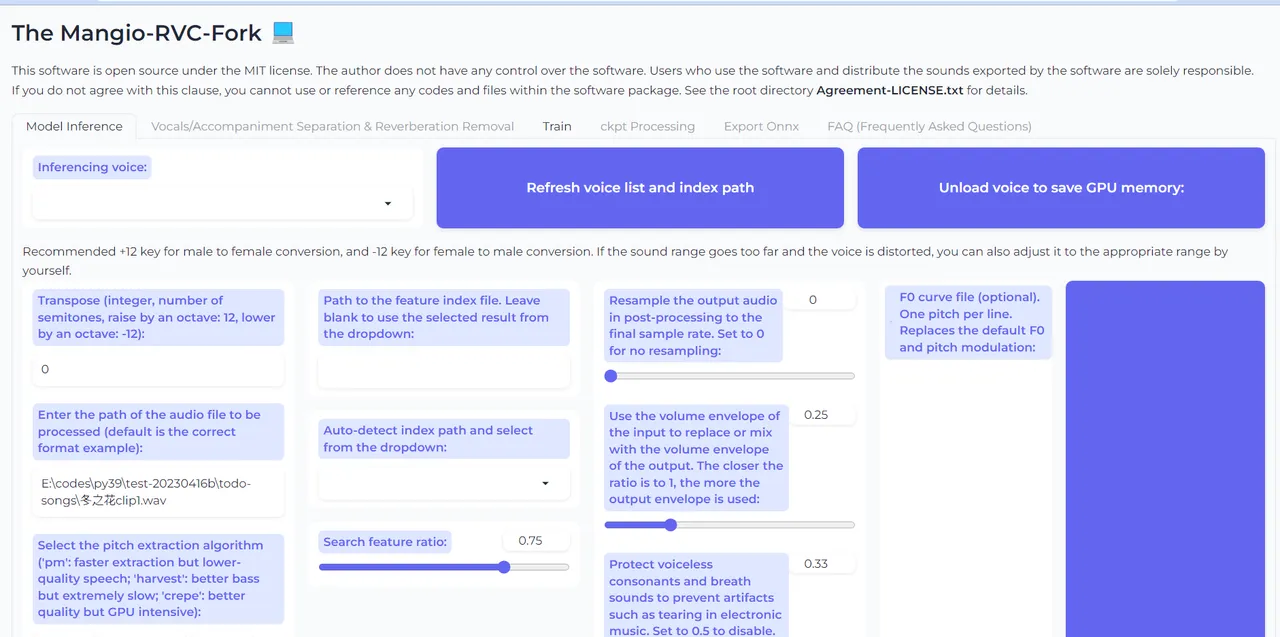
Task: Click the F0 curve file upload area
Action: 1165,458
